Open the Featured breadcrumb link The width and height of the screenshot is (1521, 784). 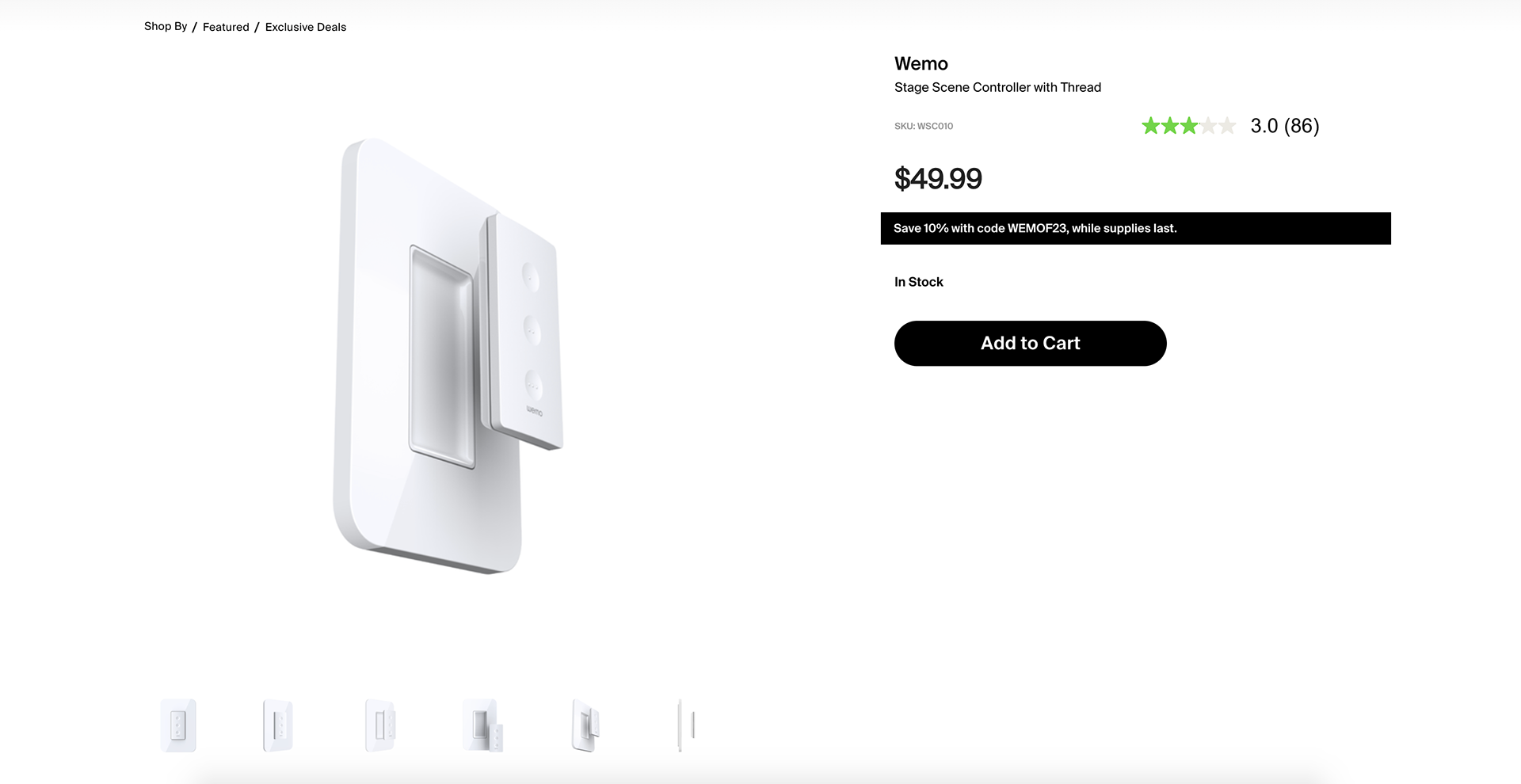coord(226,27)
